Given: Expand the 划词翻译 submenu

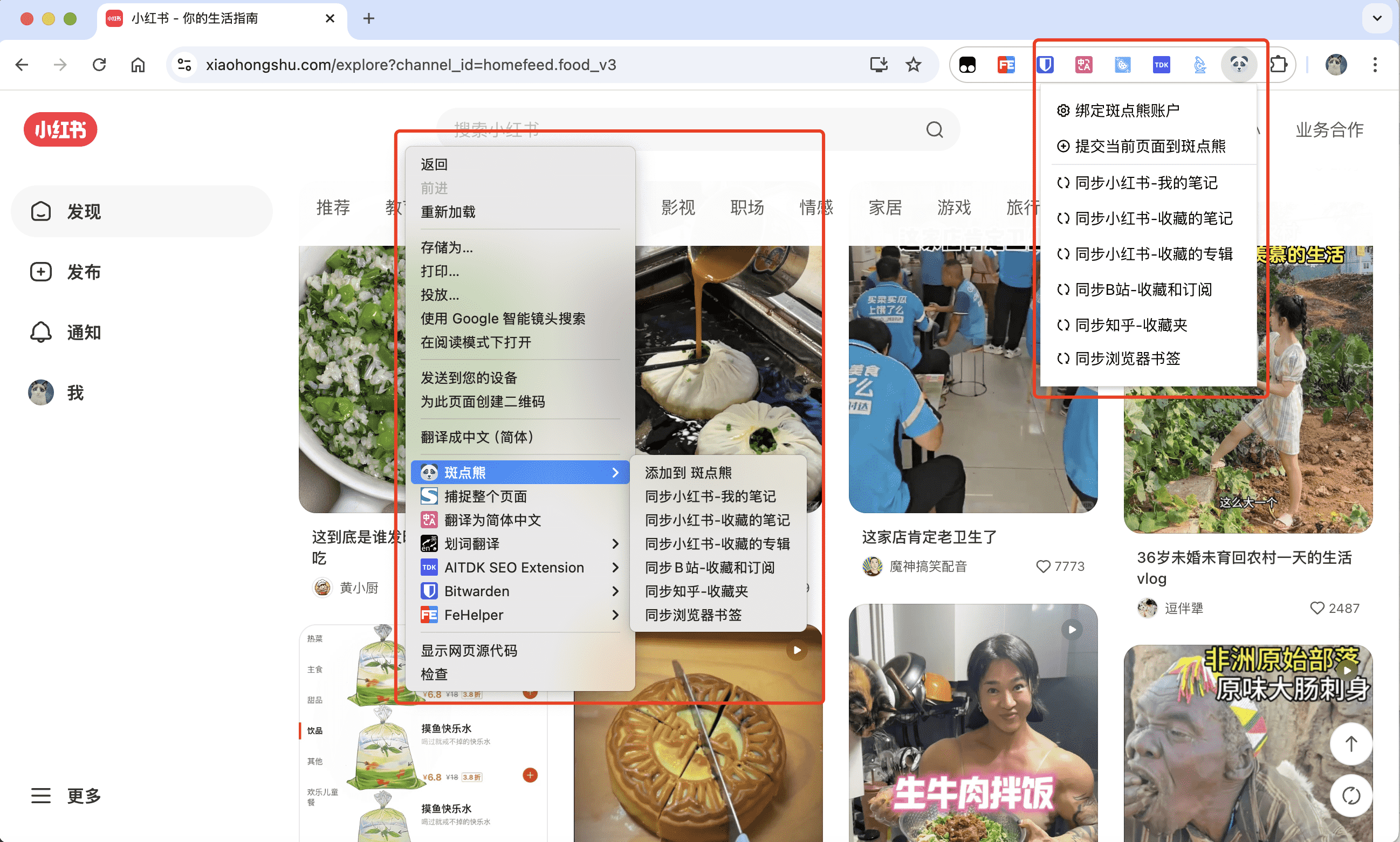Looking at the screenshot, I should coord(616,543).
